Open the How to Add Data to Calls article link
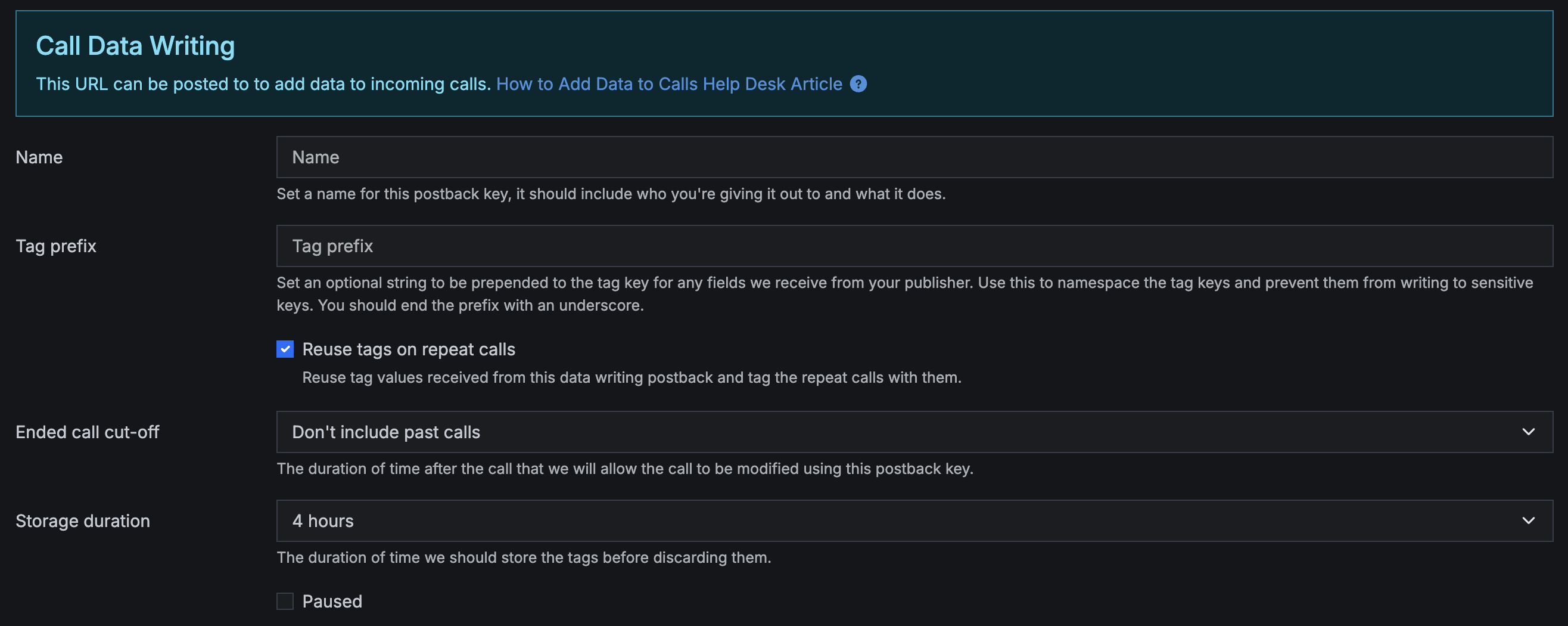The height and width of the screenshot is (626, 1568). click(669, 84)
